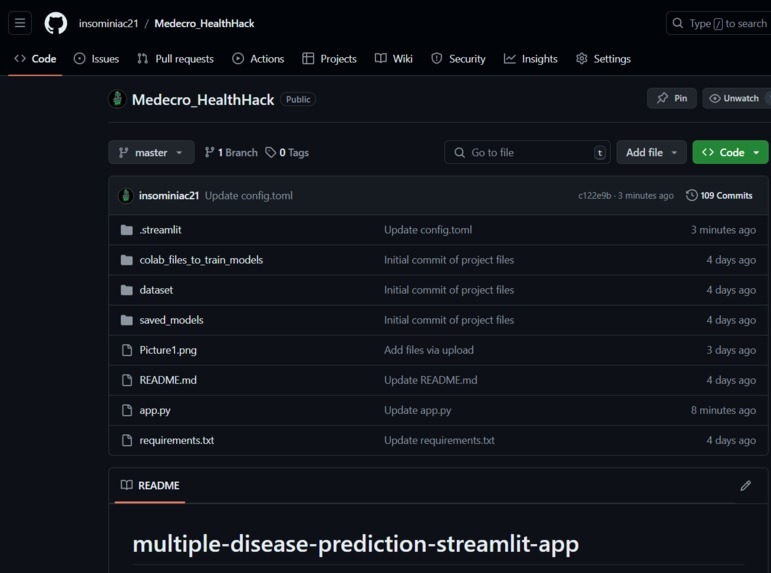Open the Pull requests tab
The height and width of the screenshot is (573, 771).
(176, 59)
